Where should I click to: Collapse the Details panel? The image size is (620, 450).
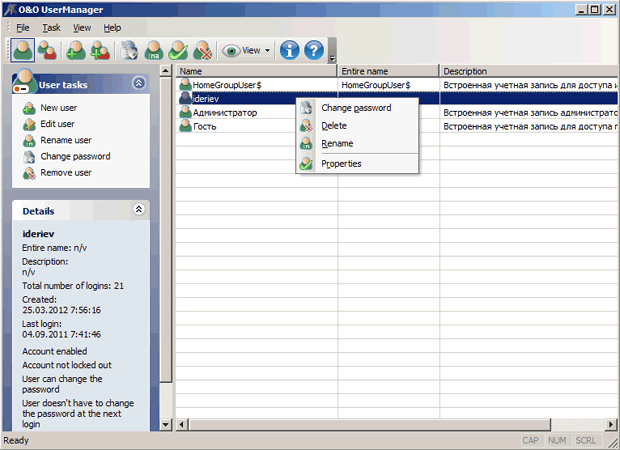pos(139,209)
